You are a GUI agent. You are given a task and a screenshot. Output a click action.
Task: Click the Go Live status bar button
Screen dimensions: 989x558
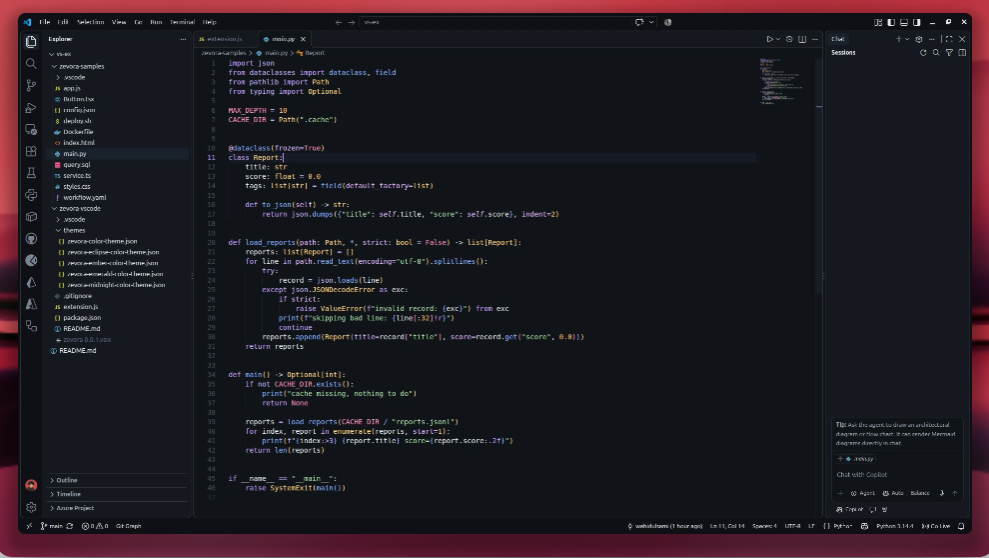coord(936,526)
